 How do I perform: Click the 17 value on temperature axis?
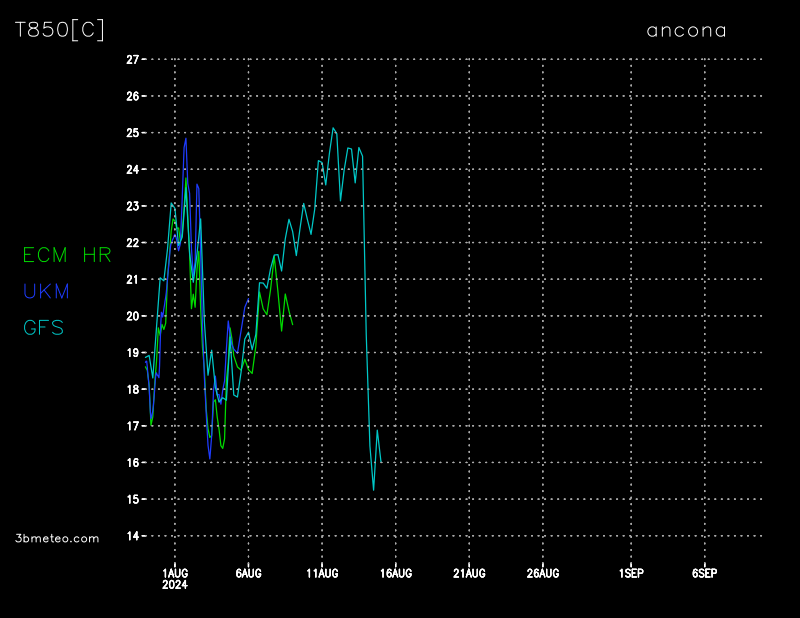[132, 426]
